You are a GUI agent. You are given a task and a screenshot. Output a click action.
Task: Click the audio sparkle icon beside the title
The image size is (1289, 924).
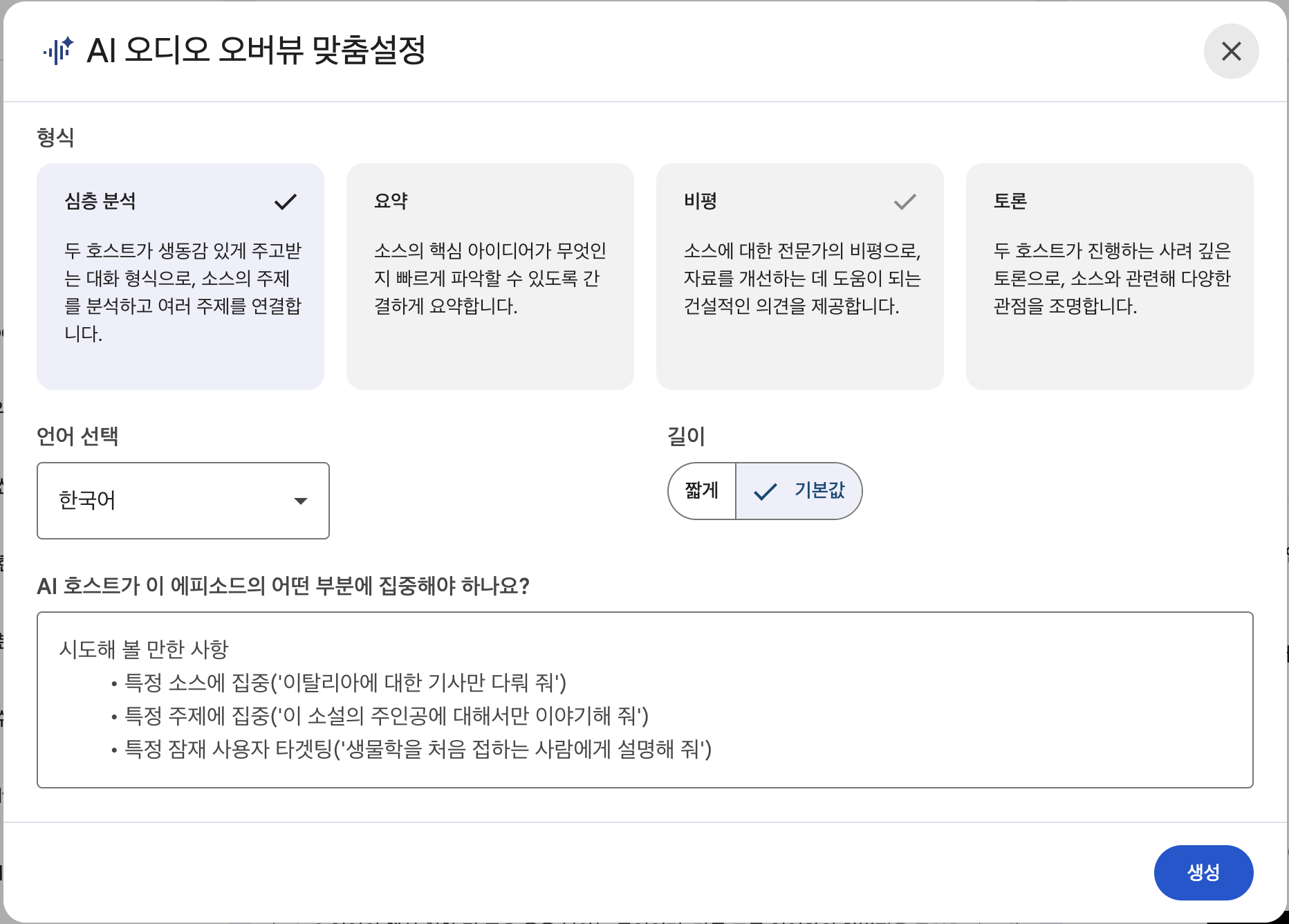pos(58,50)
